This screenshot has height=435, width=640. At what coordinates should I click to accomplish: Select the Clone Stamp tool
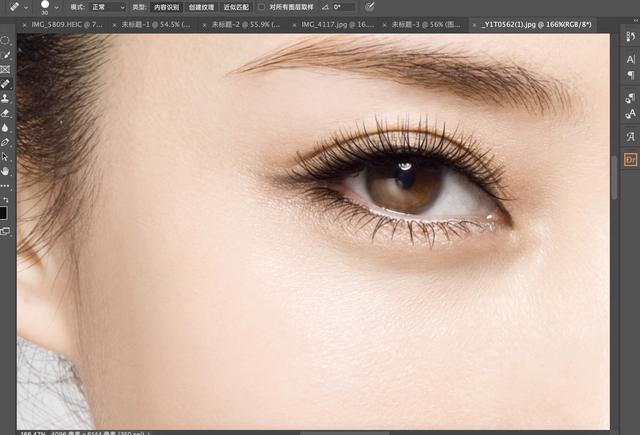pyautogui.click(x=5, y=98)
